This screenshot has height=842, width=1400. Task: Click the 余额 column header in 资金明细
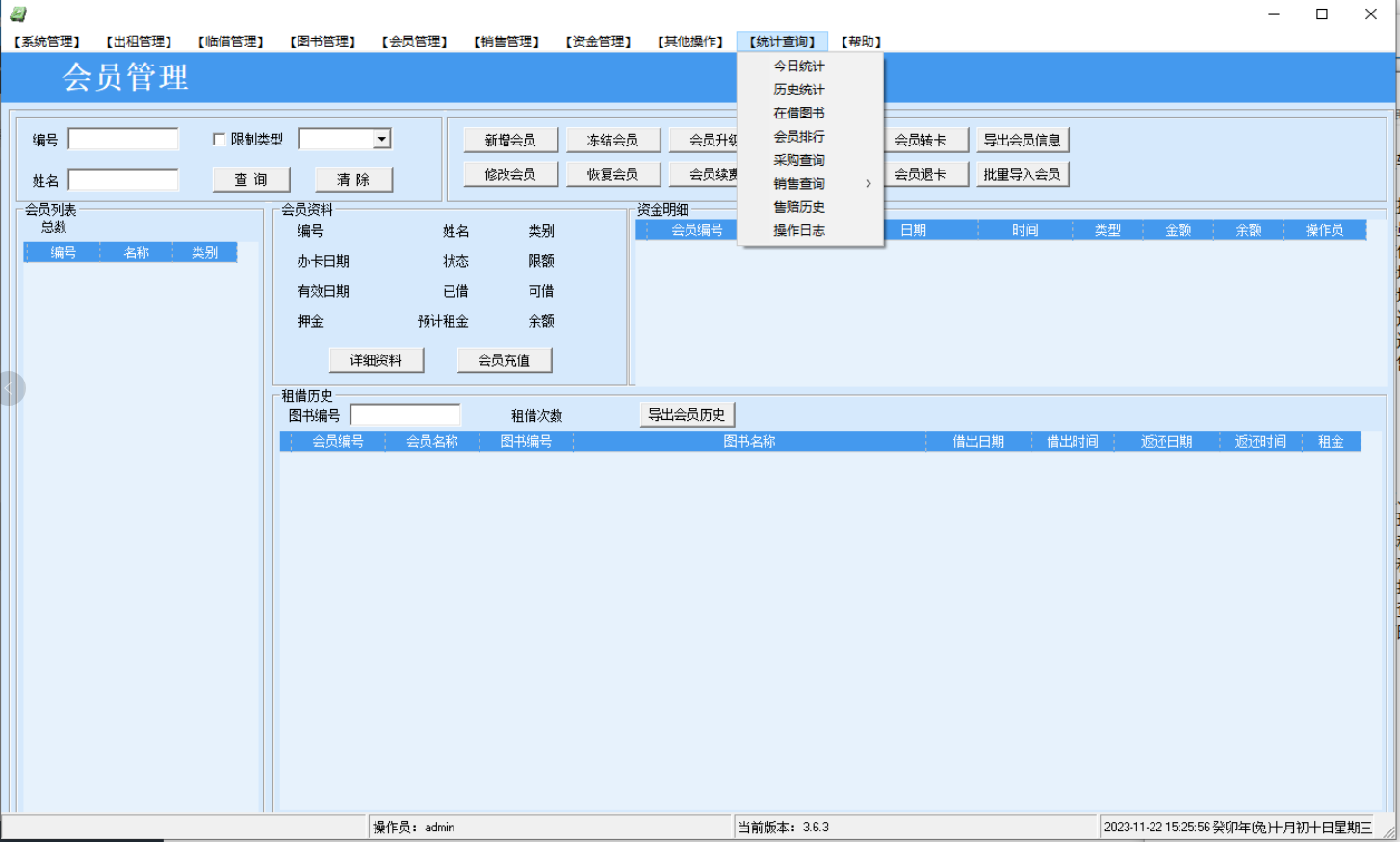point(1249,230)
